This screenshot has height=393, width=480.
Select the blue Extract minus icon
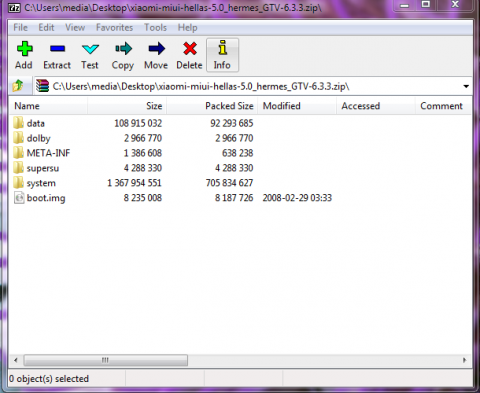click(x=57, y=49)
